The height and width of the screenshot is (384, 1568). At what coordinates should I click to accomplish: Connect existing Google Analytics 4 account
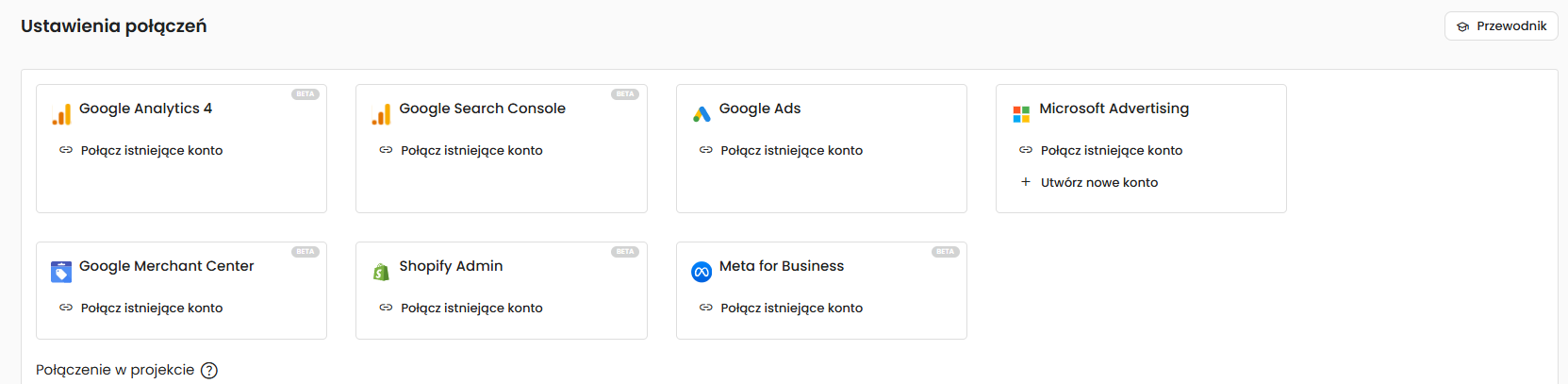[151, 150]
